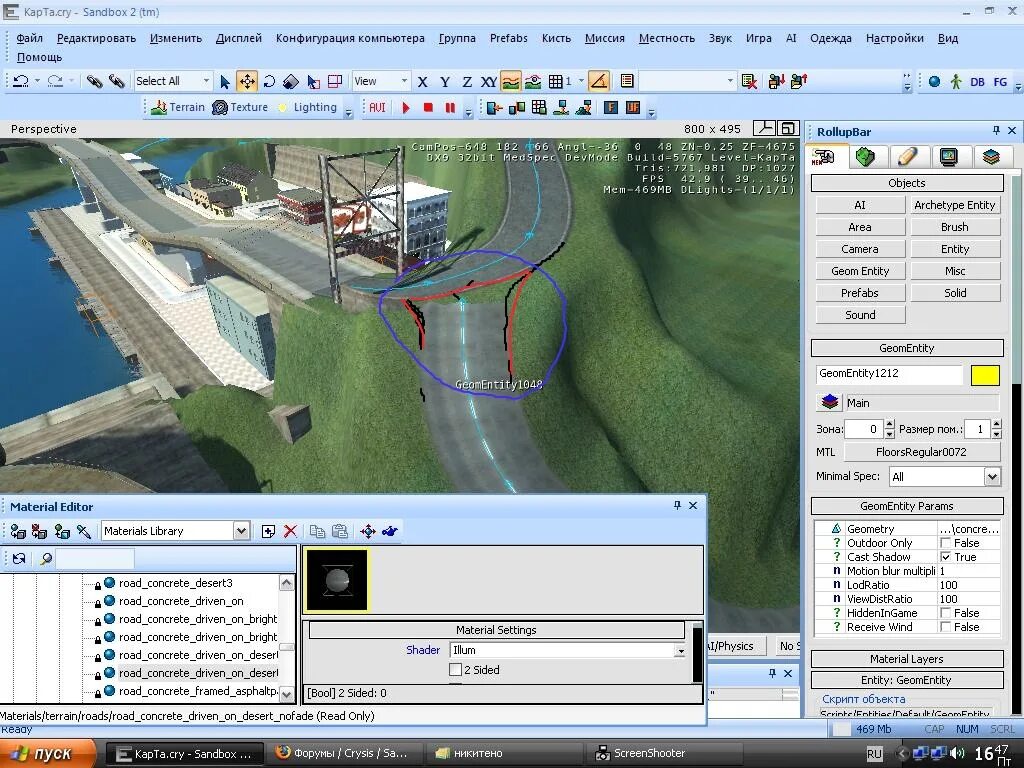Click the Undo arrow icon
This screenshot has width=1024, height=768.
(x=21, y=81)
